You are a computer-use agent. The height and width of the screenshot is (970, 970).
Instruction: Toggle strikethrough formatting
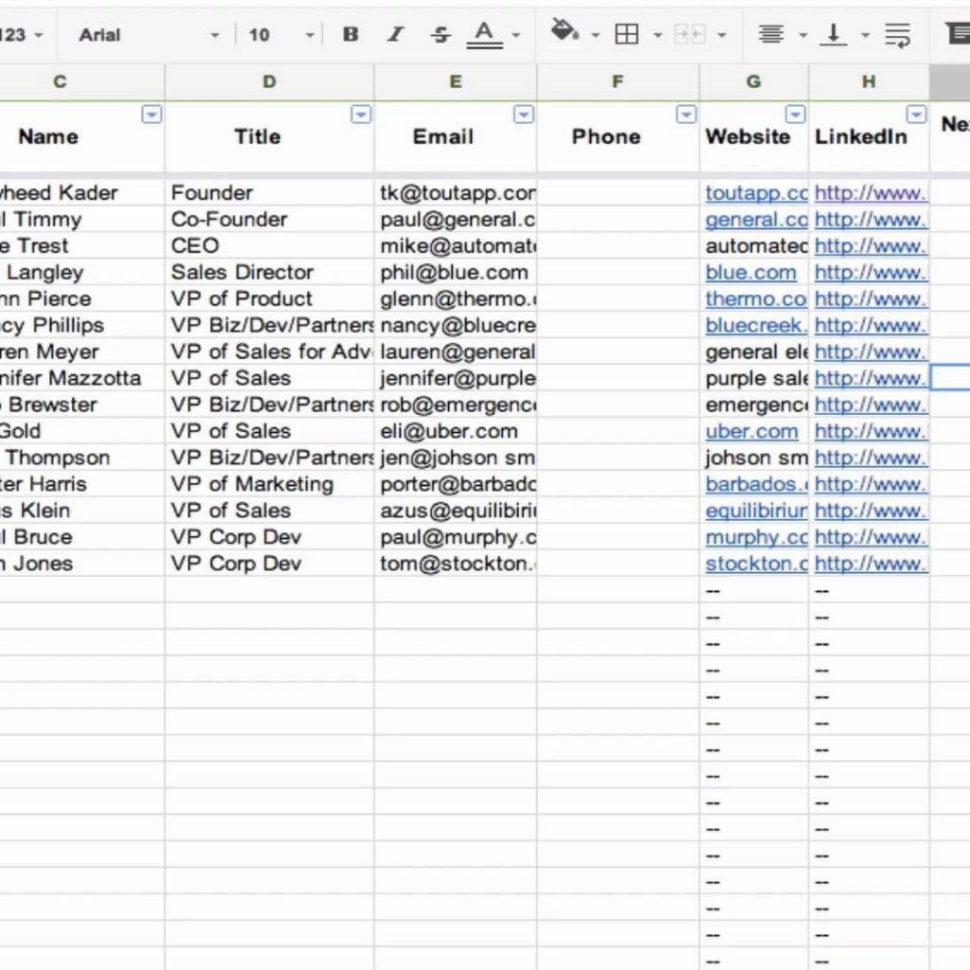coord(440,33)
